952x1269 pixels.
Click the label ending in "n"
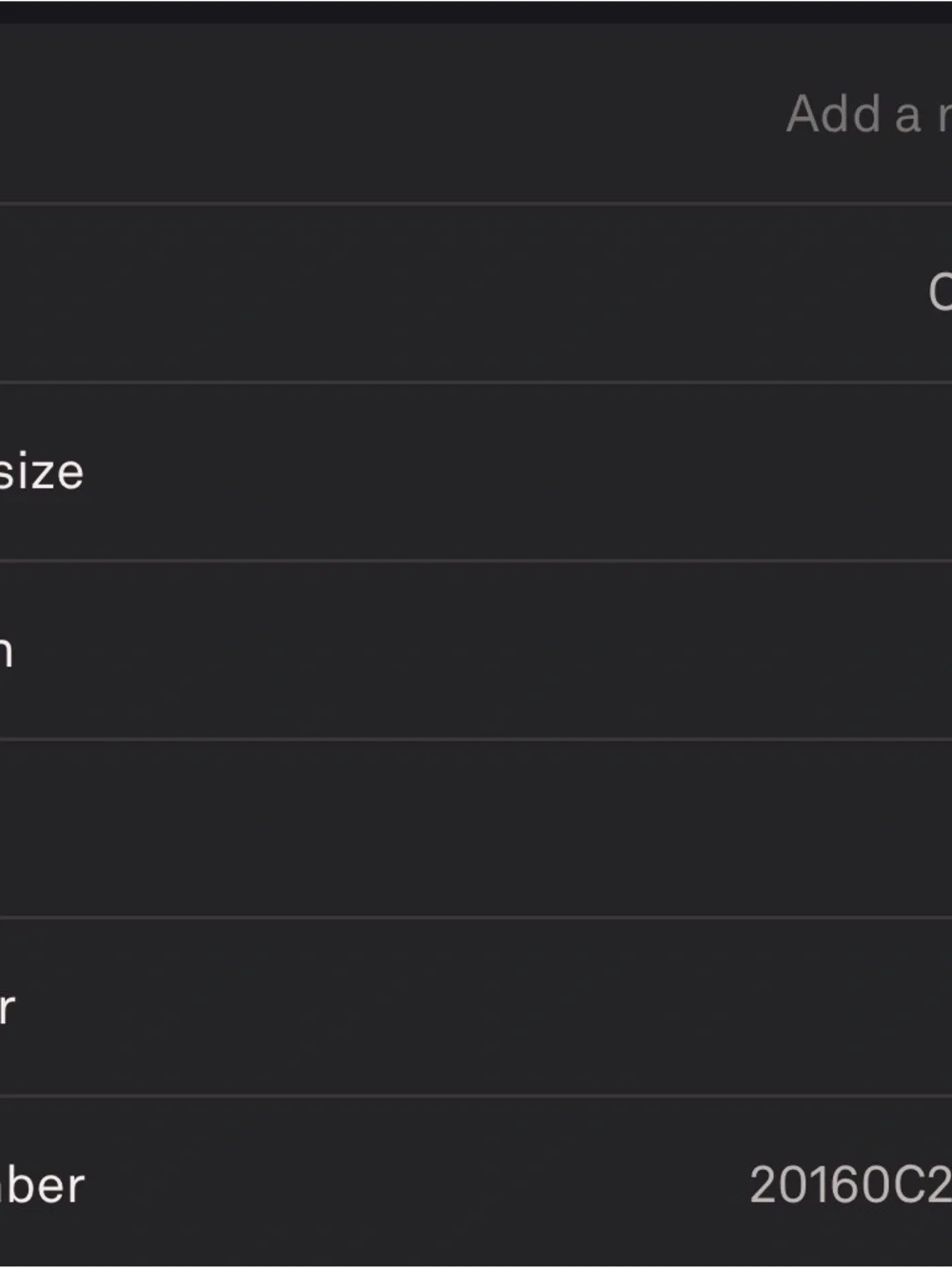6,650
